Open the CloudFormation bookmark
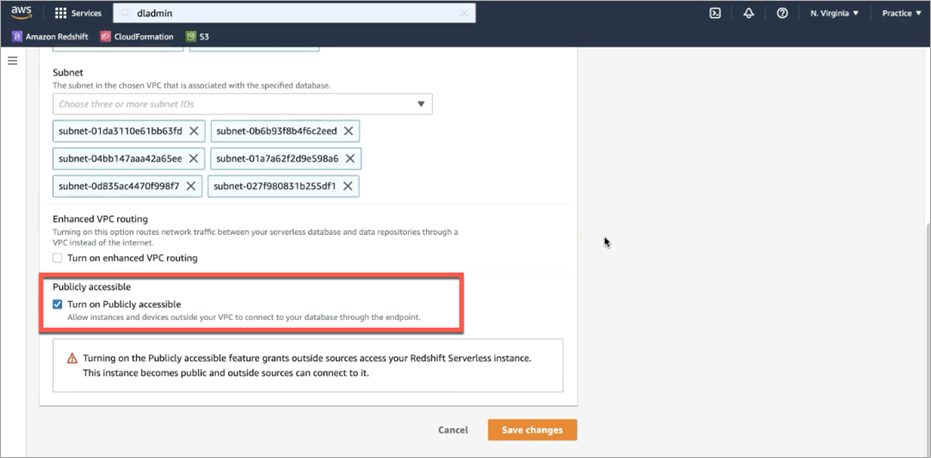 pyautogui.click(x=137, y=37)
